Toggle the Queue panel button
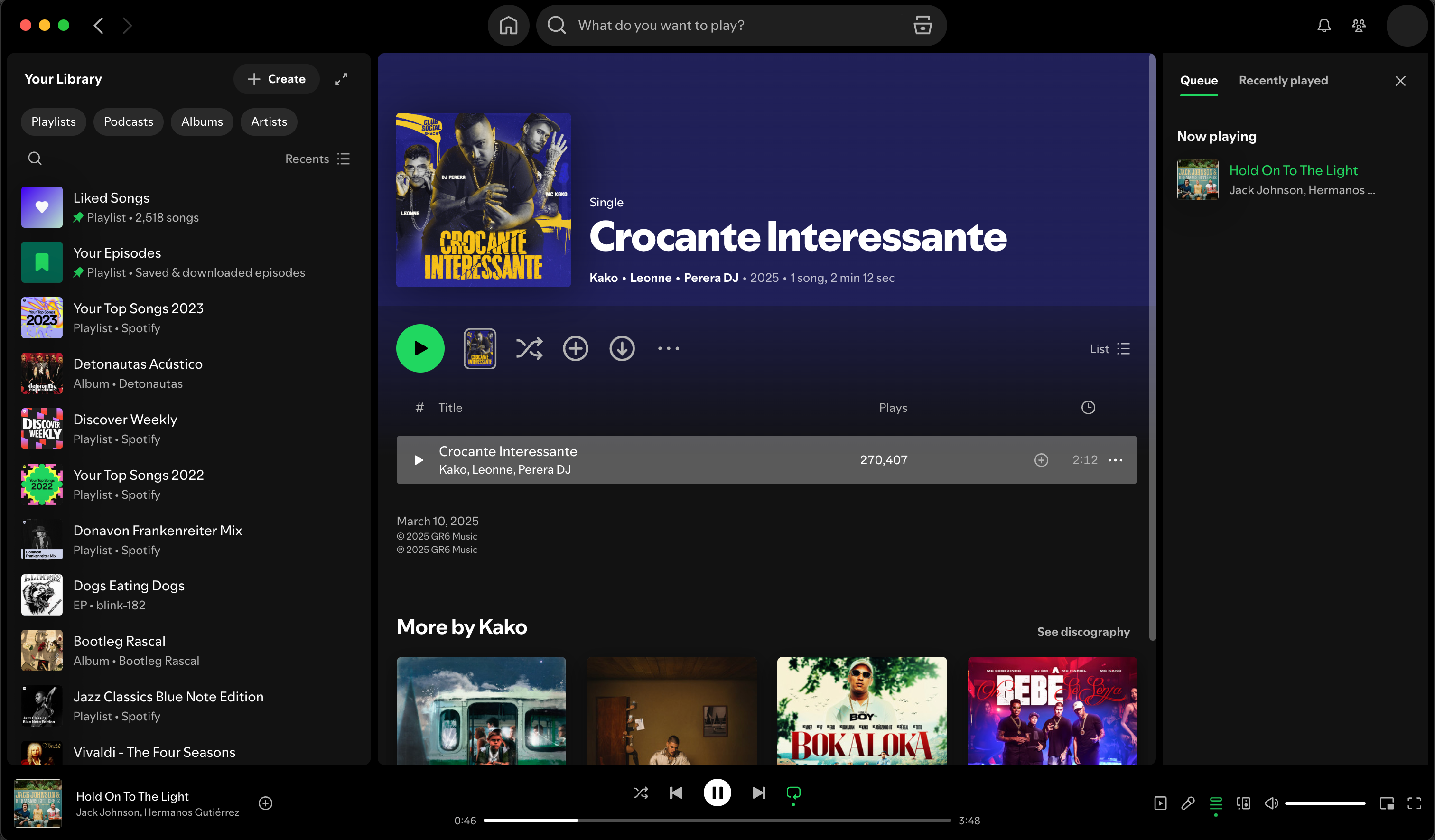This screenshot has width=1435, height=840. click(x=1216, y=803)
